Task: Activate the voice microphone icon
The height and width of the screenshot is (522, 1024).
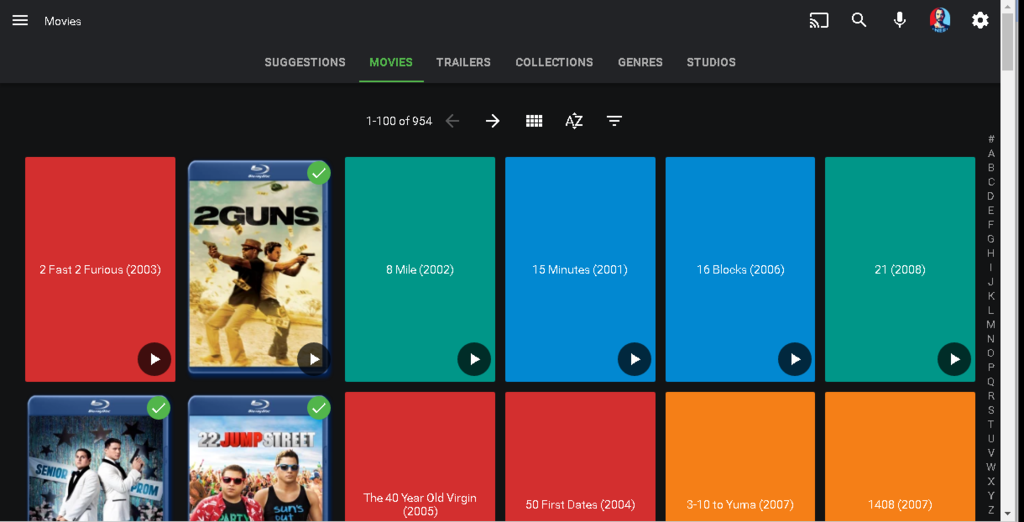Action: [899, 21]
